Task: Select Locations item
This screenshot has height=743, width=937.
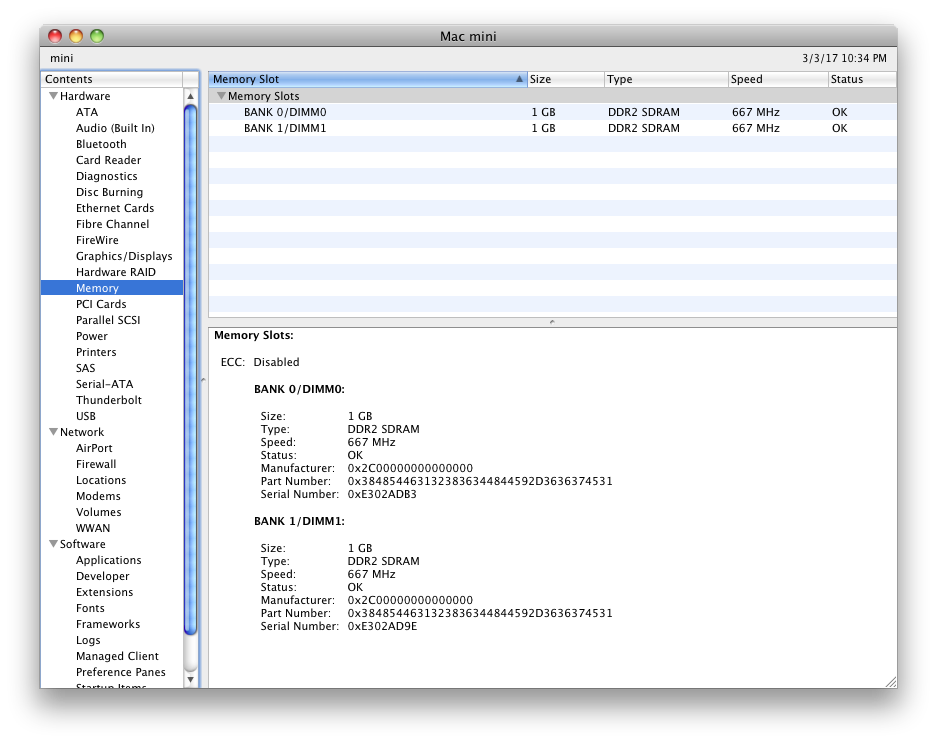Action: (100, 480)
